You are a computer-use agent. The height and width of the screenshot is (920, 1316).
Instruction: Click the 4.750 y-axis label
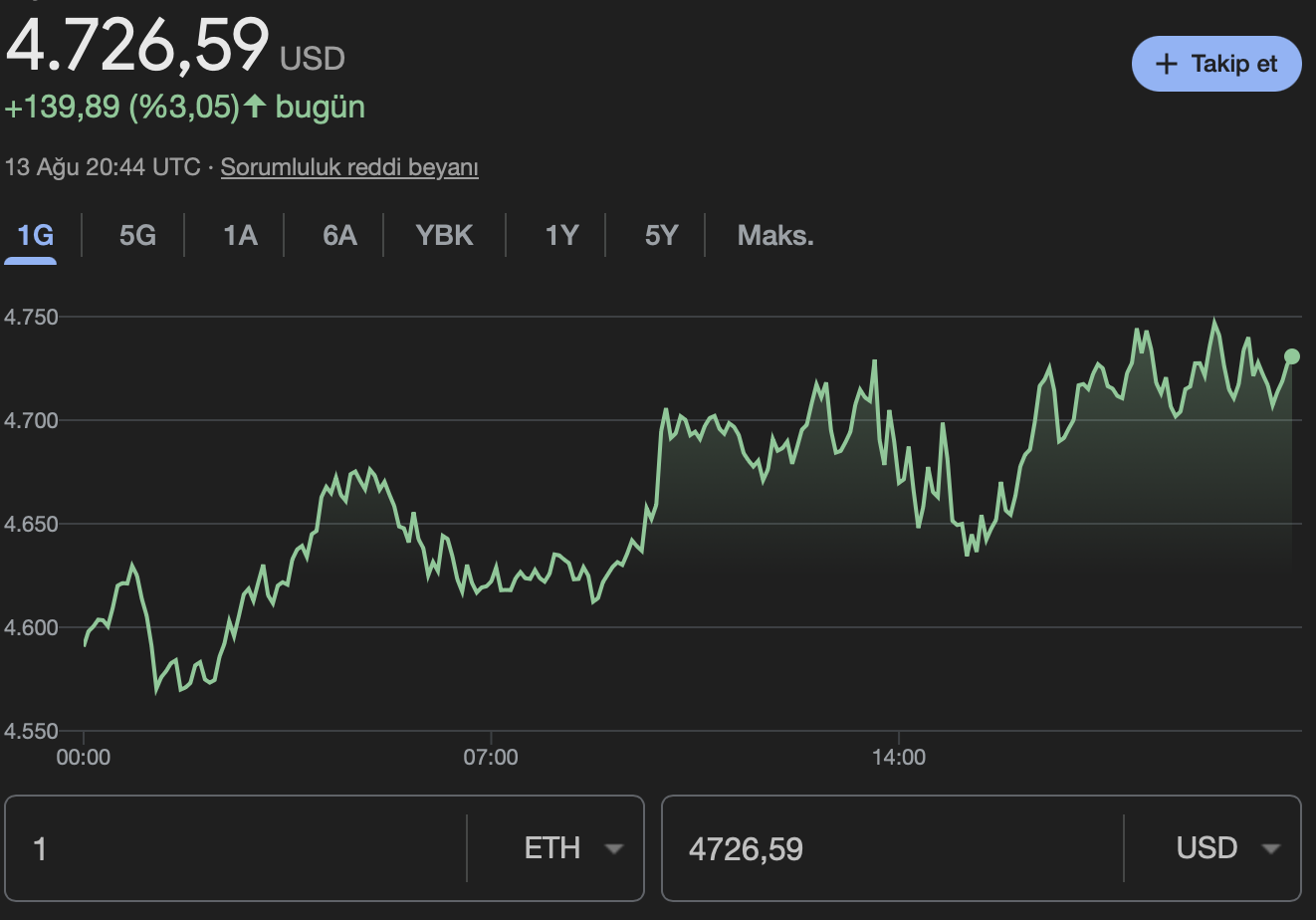[x=31, y=317]
